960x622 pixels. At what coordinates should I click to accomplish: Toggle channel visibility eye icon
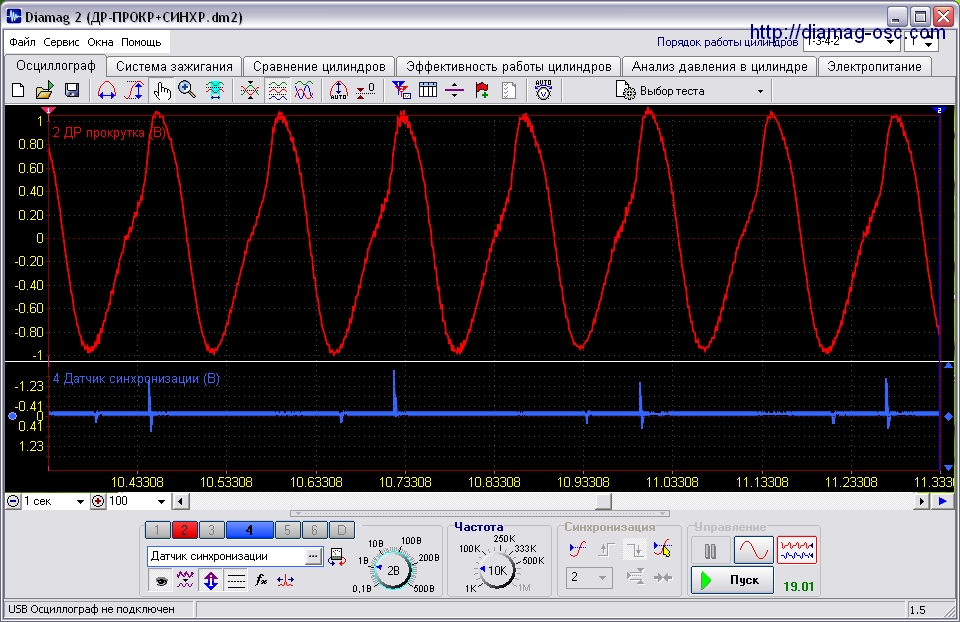161,580
